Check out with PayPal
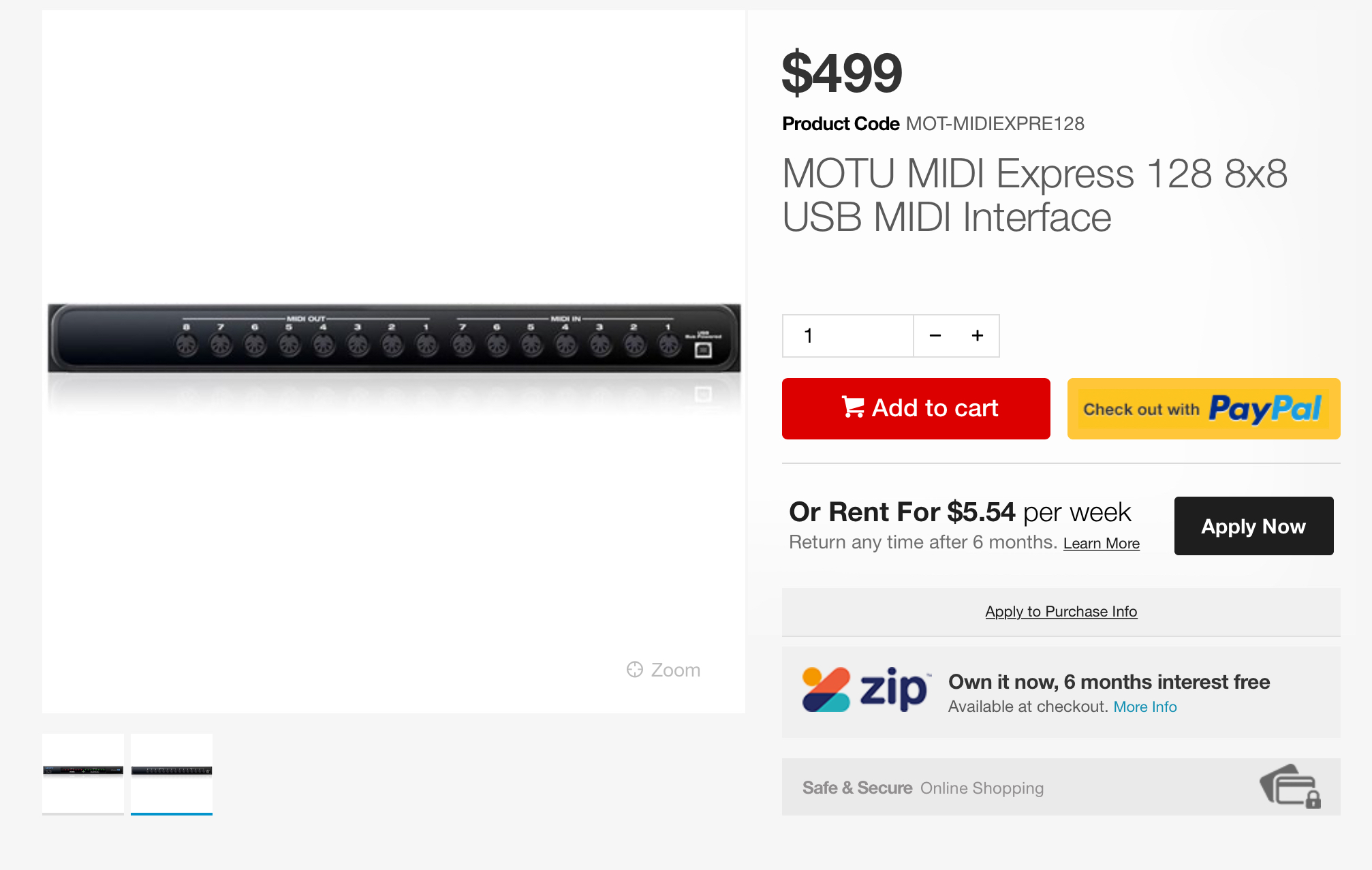This screenshot has width=1372, height=870. [1203, 409]
